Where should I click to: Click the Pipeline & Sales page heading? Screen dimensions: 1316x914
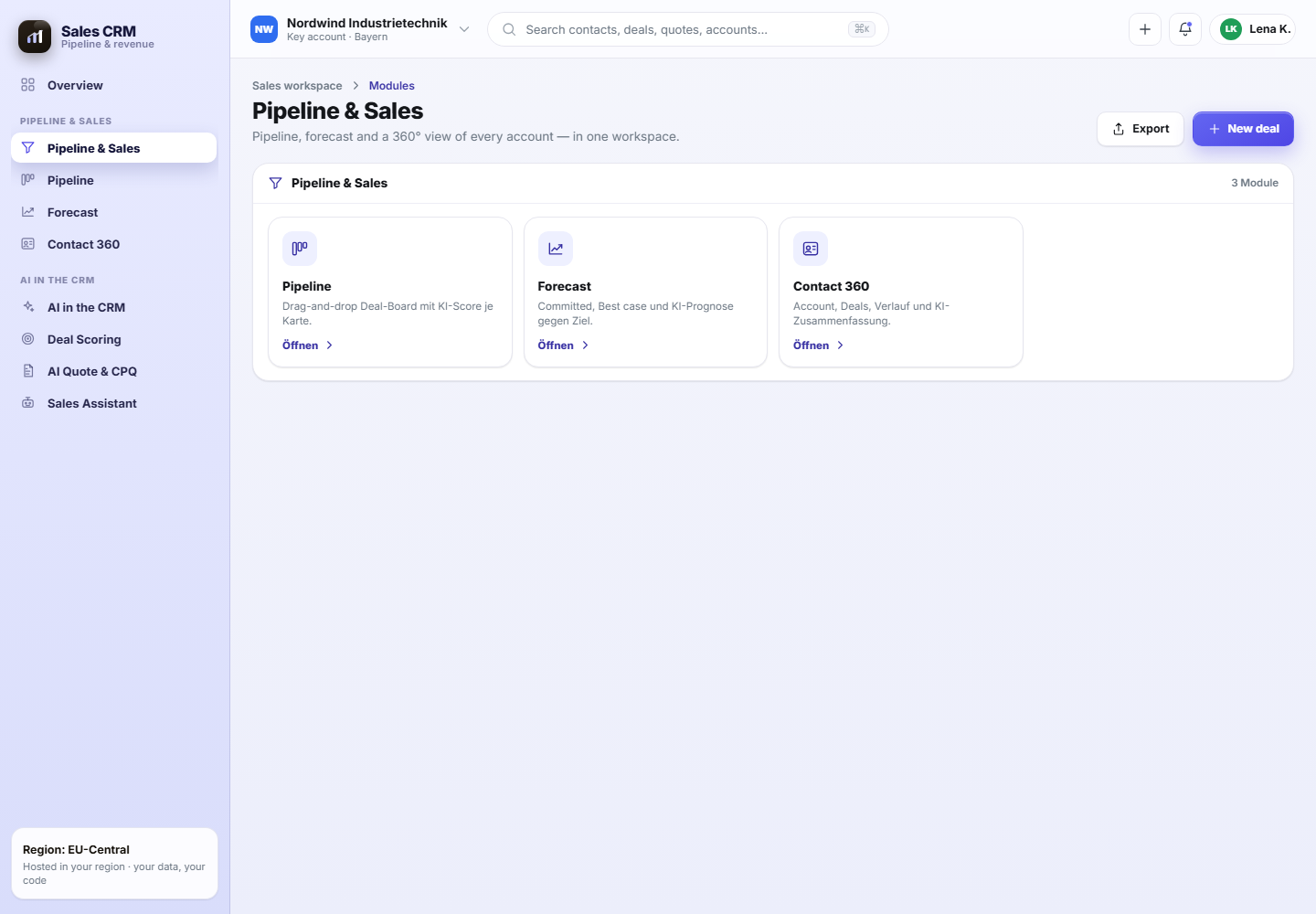tap(338, 111)
